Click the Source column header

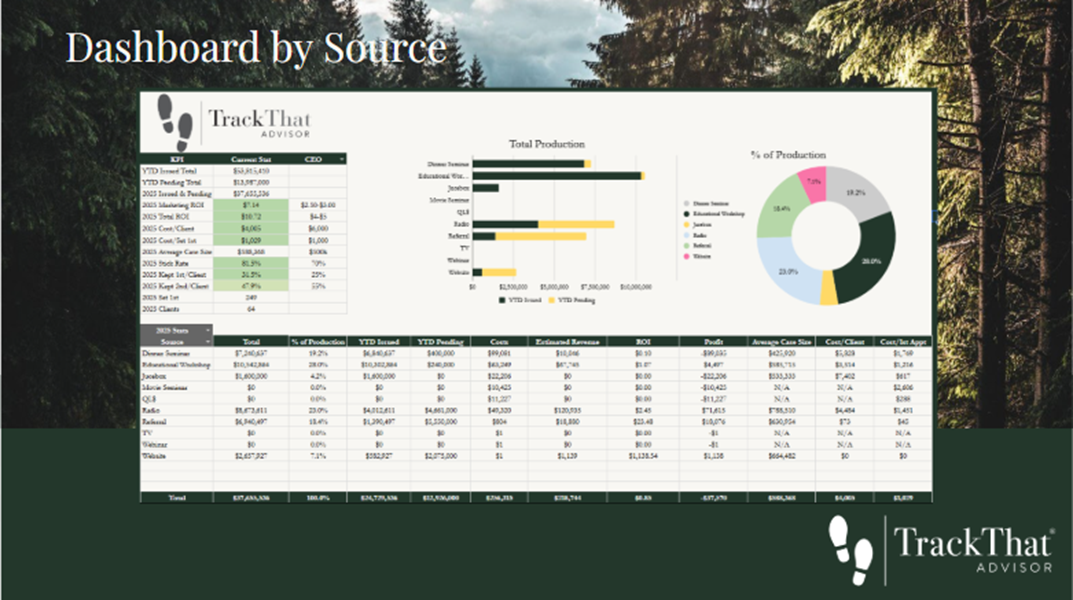pyautogui.click(x=175, y=341)
